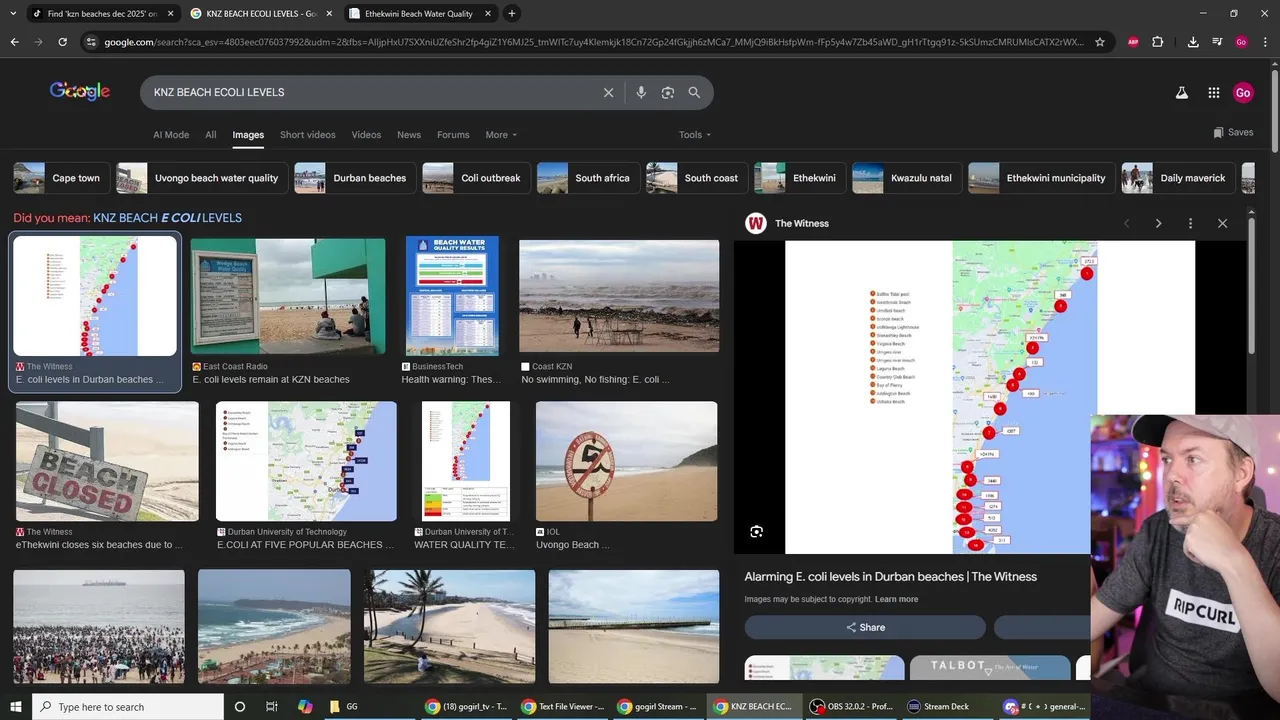Filter by Coli outbreak chip

[475, 178]
